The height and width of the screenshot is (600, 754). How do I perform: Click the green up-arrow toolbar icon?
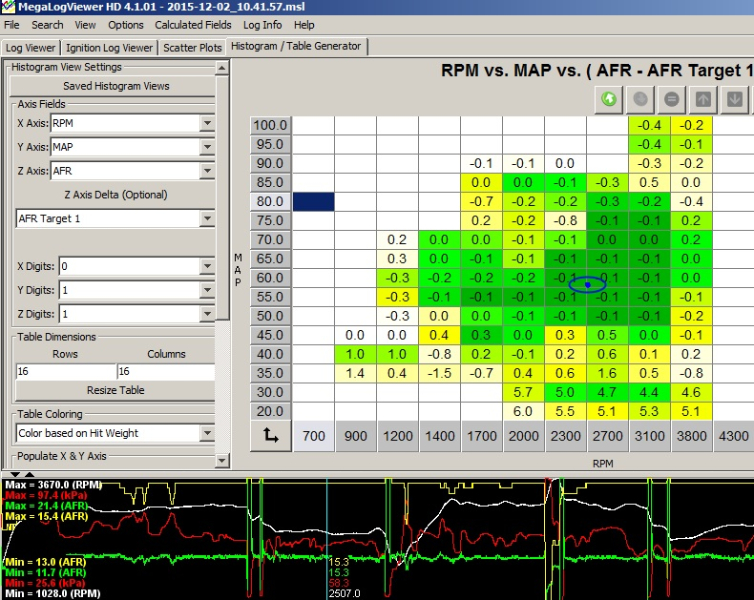pyautogui.click(x=608, y=99)
